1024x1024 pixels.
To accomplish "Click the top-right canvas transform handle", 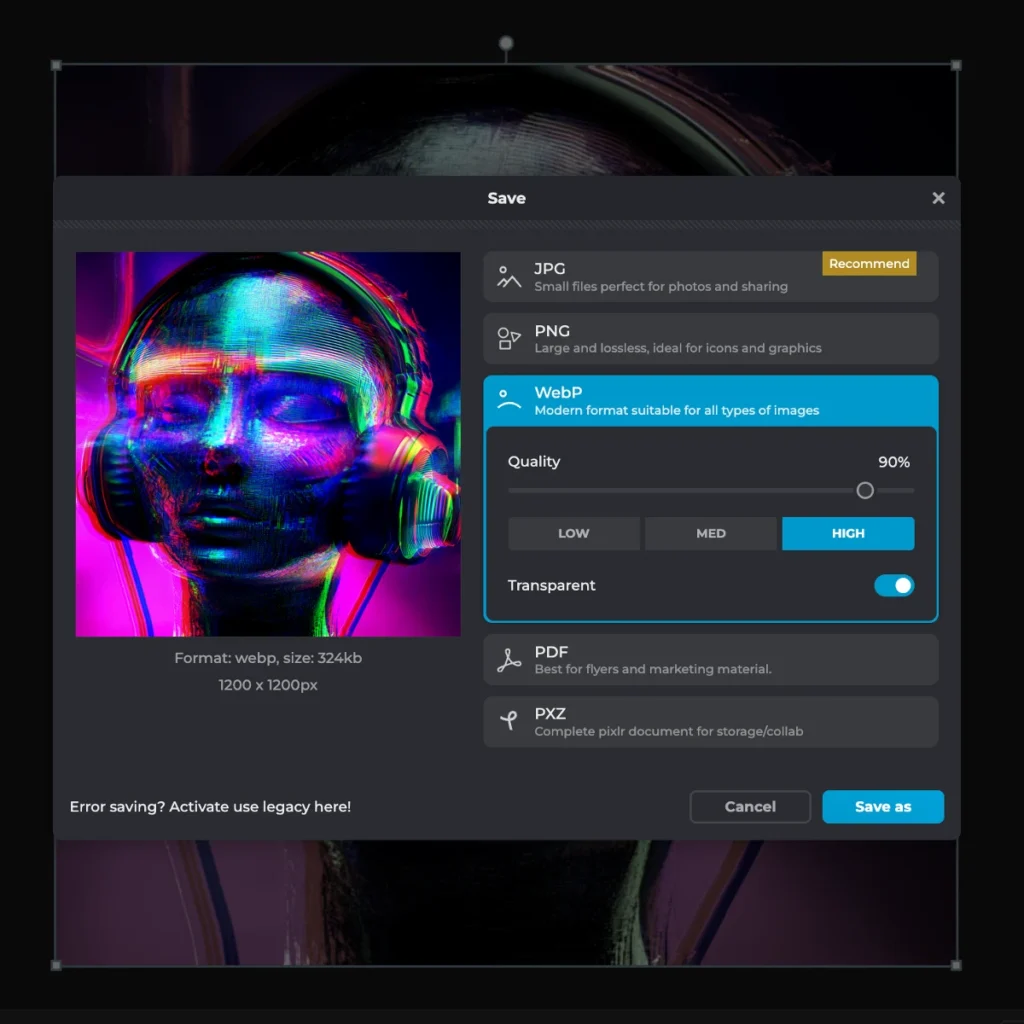I will point(956,65).
